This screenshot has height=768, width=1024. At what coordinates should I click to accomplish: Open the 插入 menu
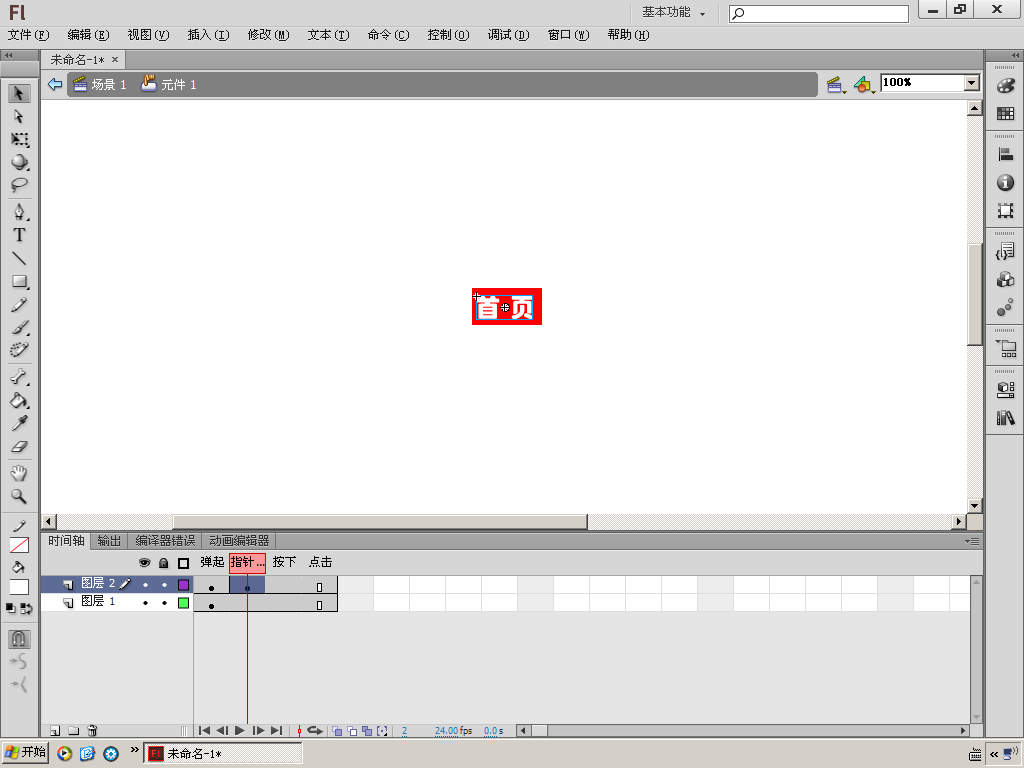pos(208,35)
